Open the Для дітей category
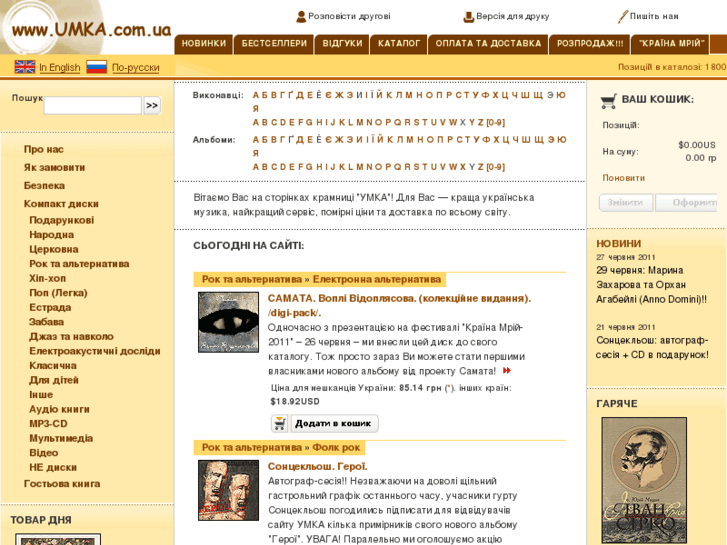The image size is (727, 545). [54, 380]
